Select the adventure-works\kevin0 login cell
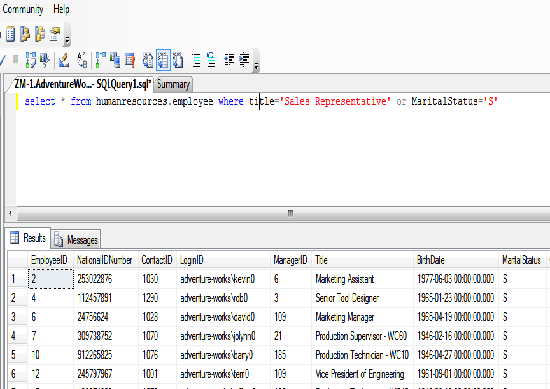Viewport: 550px width, 389px height. (223, 279)
